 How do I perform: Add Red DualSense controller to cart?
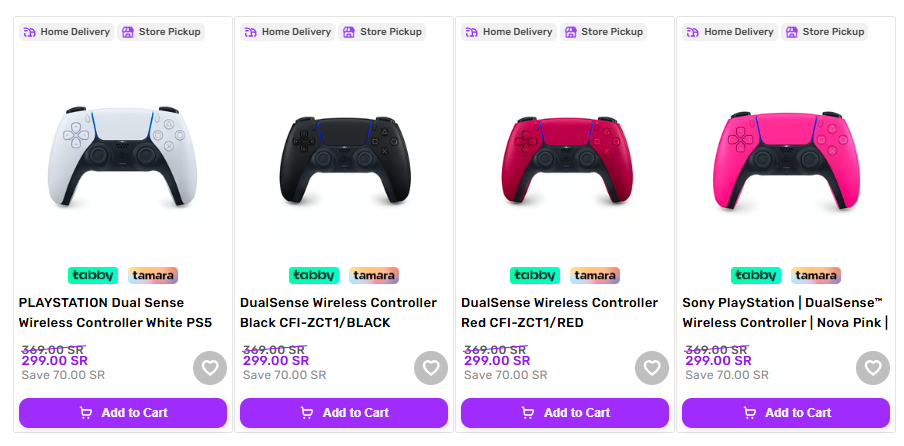565,413
